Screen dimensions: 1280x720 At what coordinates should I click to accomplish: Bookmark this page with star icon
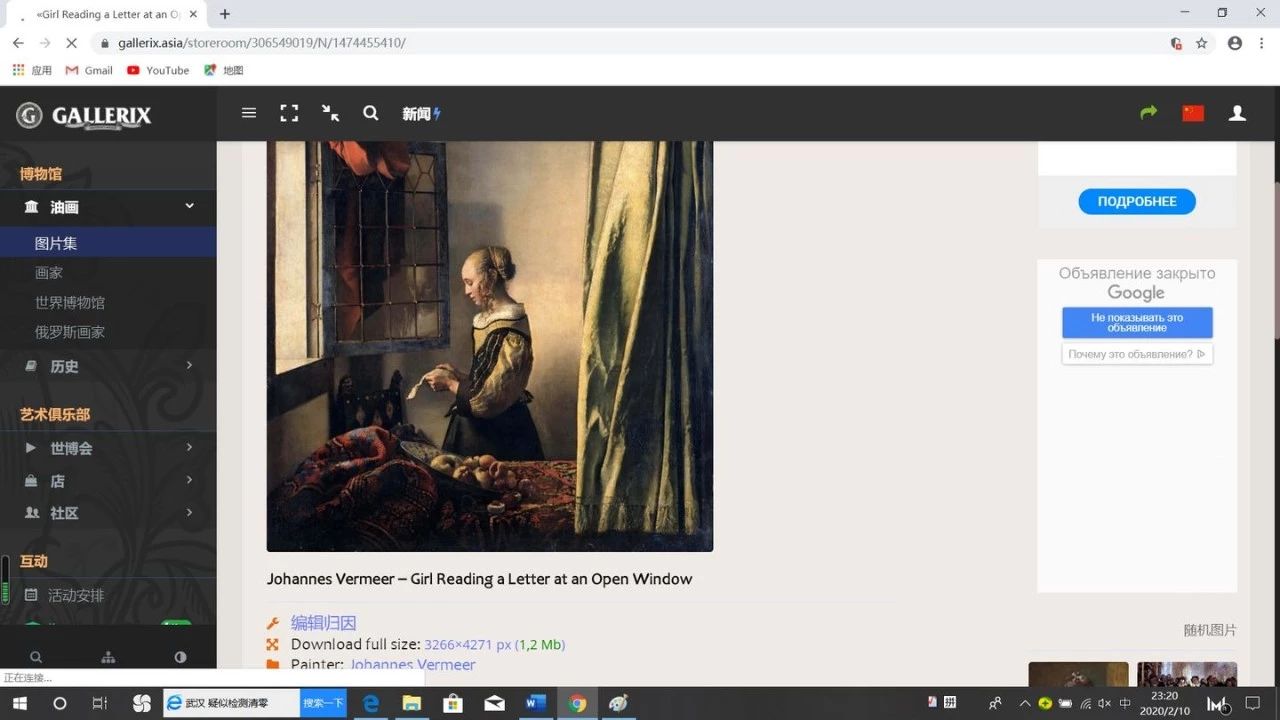(x=1202, y=43)
